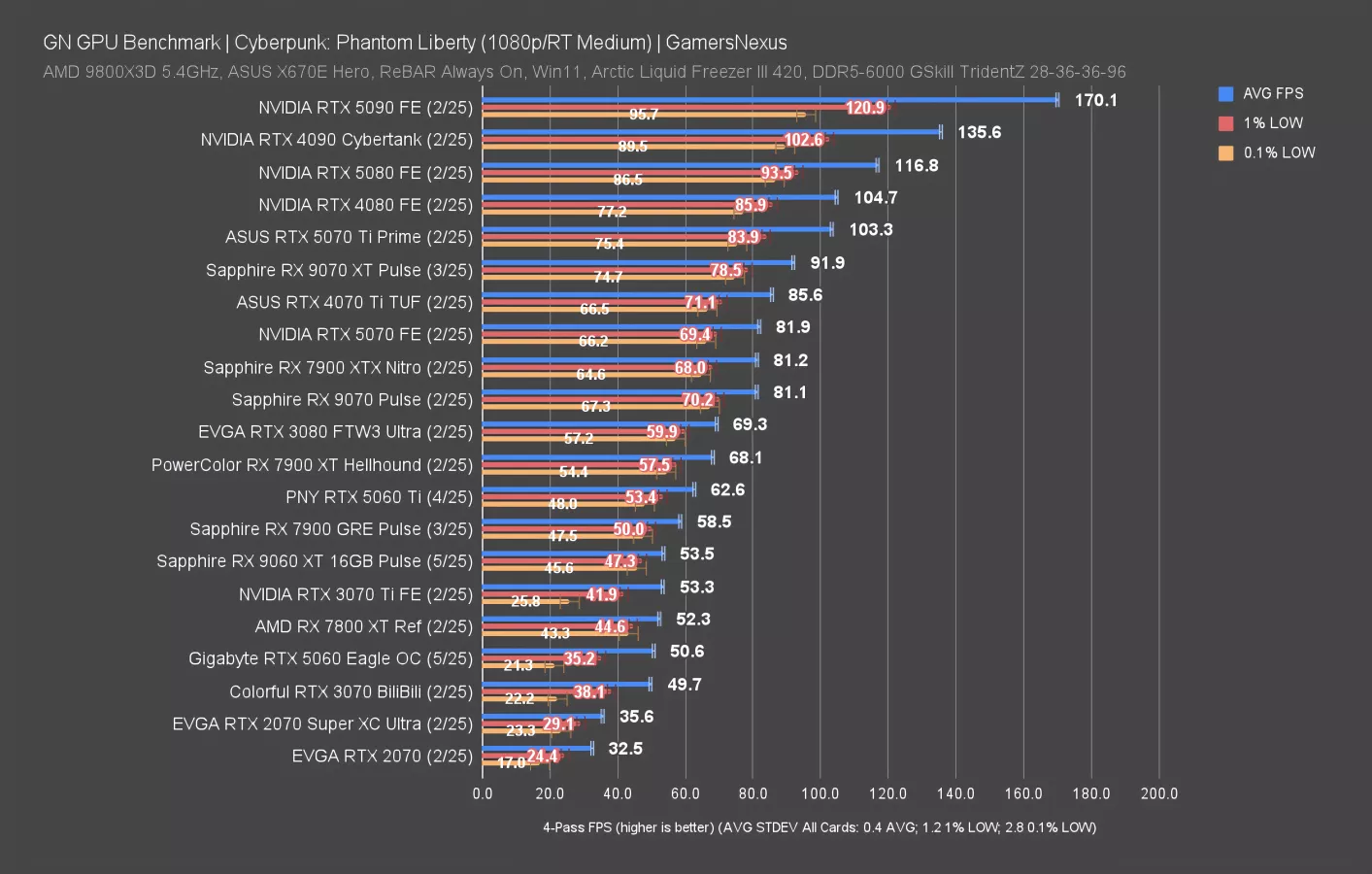
Task: Select the Sapphire RX 9070 XT Pulse label
Action: (x=339, y=270)
